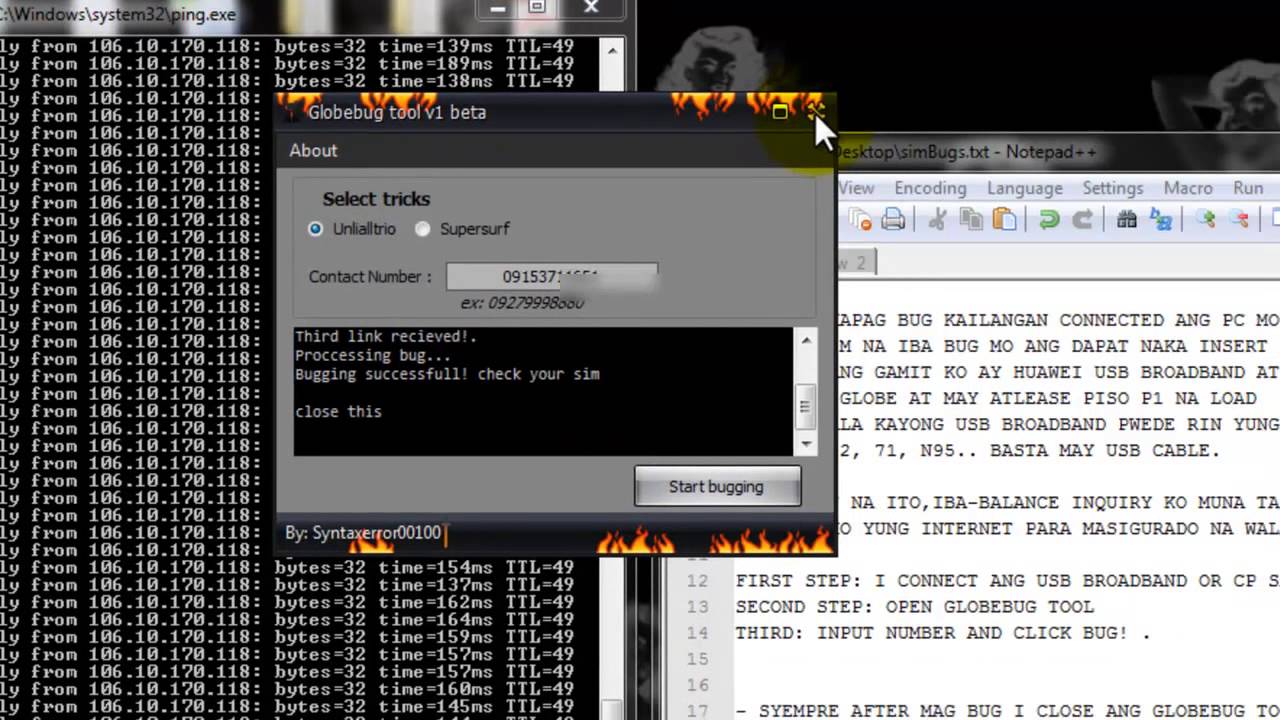Click the 'Contact Number :' label
The width and height of the screenshot is (1280, 720).
tap(370, 277)
